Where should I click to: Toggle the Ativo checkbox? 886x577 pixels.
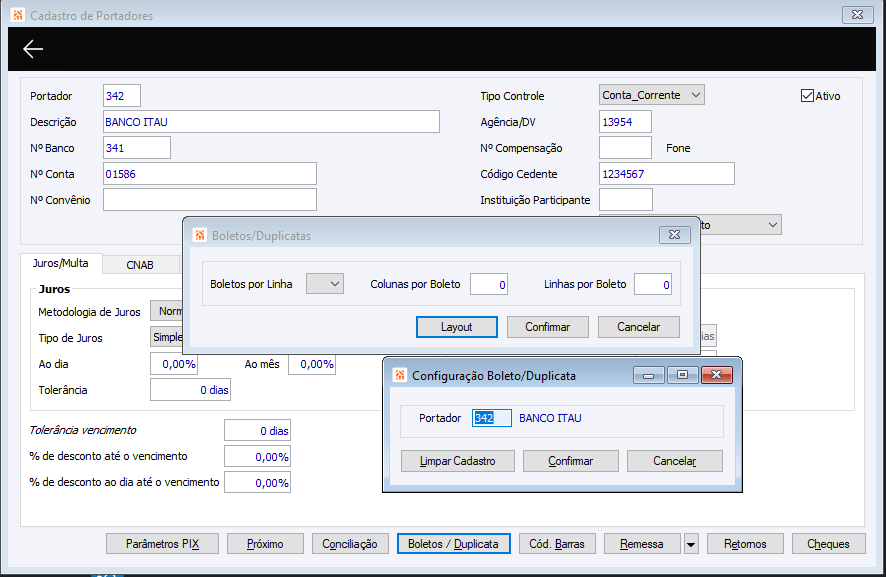807,96
